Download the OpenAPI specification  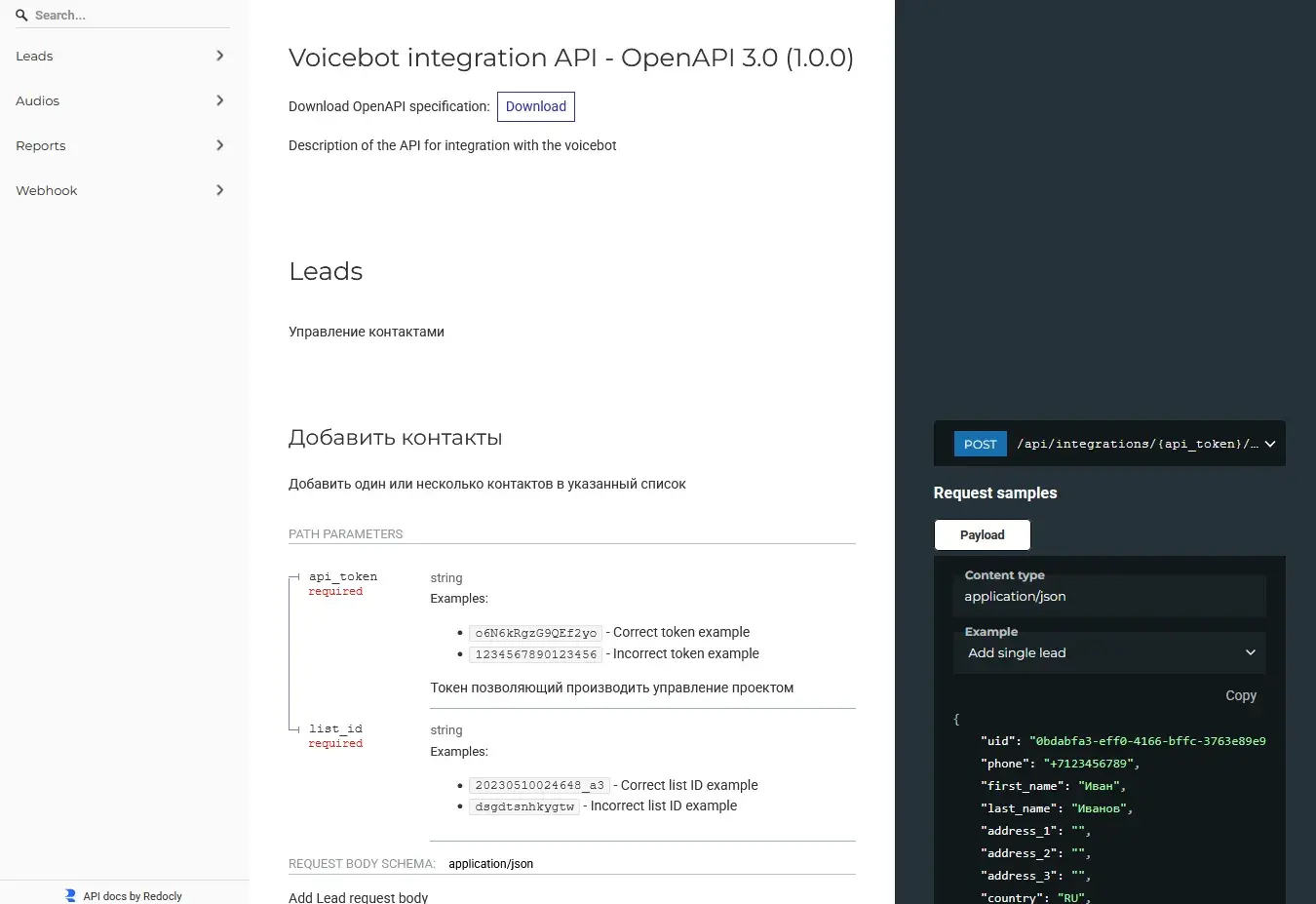535,106
